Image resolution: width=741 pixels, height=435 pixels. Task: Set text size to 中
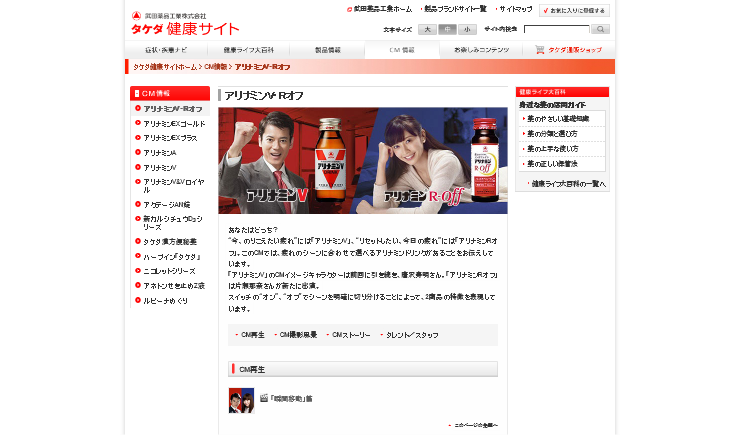[447, 29]
